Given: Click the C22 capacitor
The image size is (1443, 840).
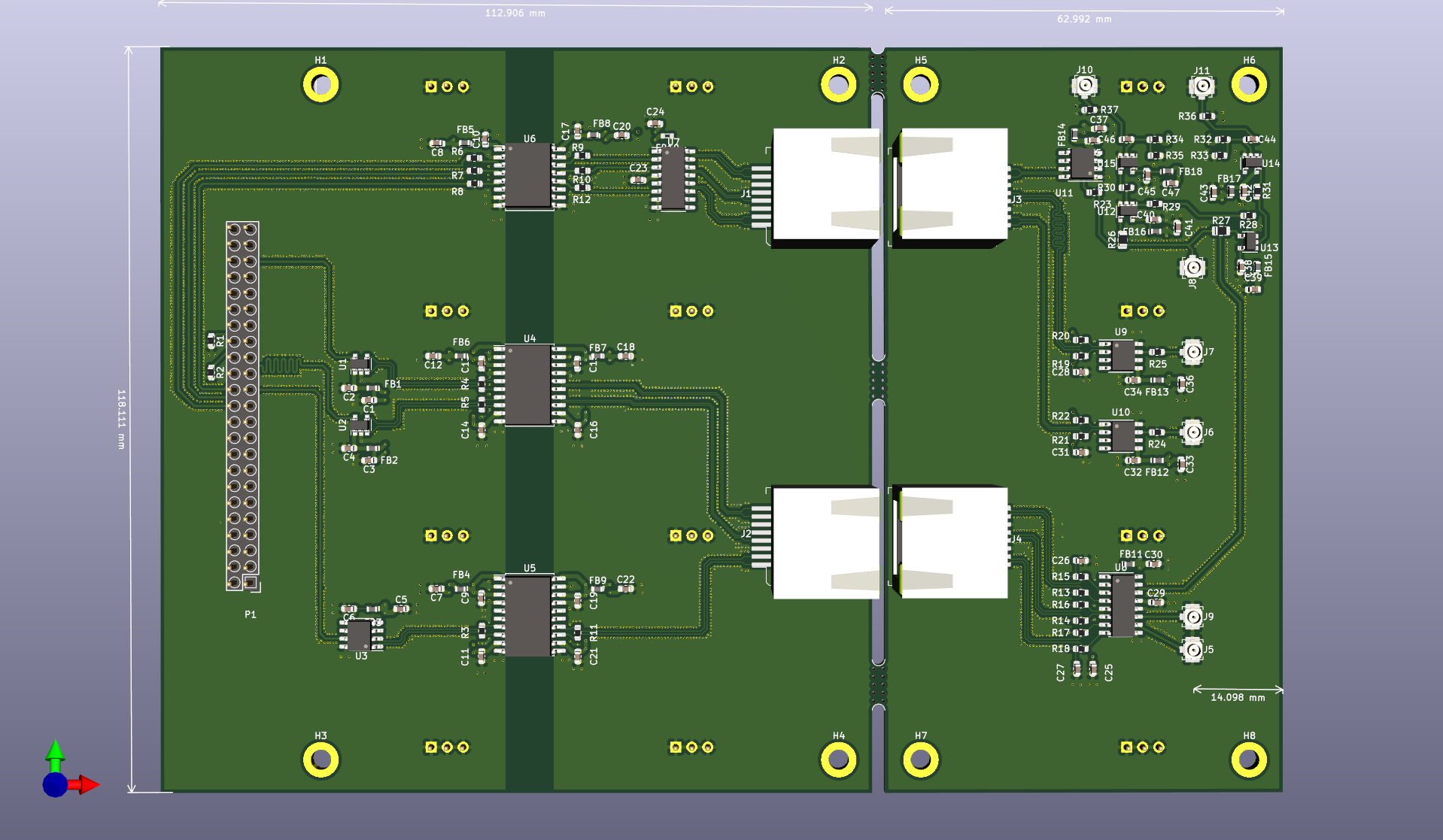Looking at the screenshot, I should 625,588.
